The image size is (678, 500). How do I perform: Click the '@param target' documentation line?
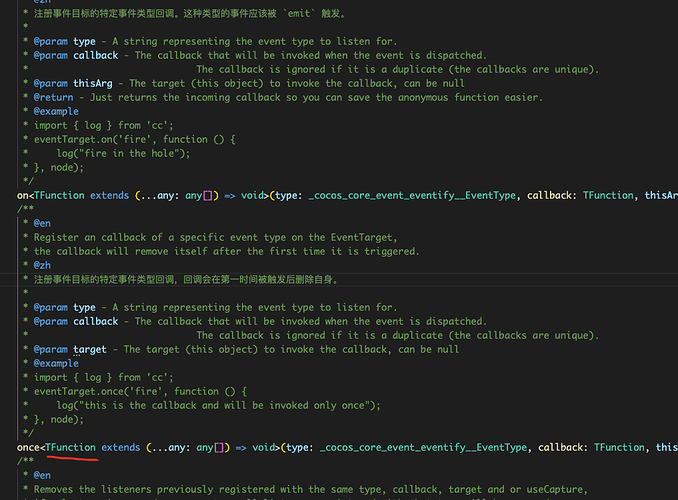coord(241,349)
